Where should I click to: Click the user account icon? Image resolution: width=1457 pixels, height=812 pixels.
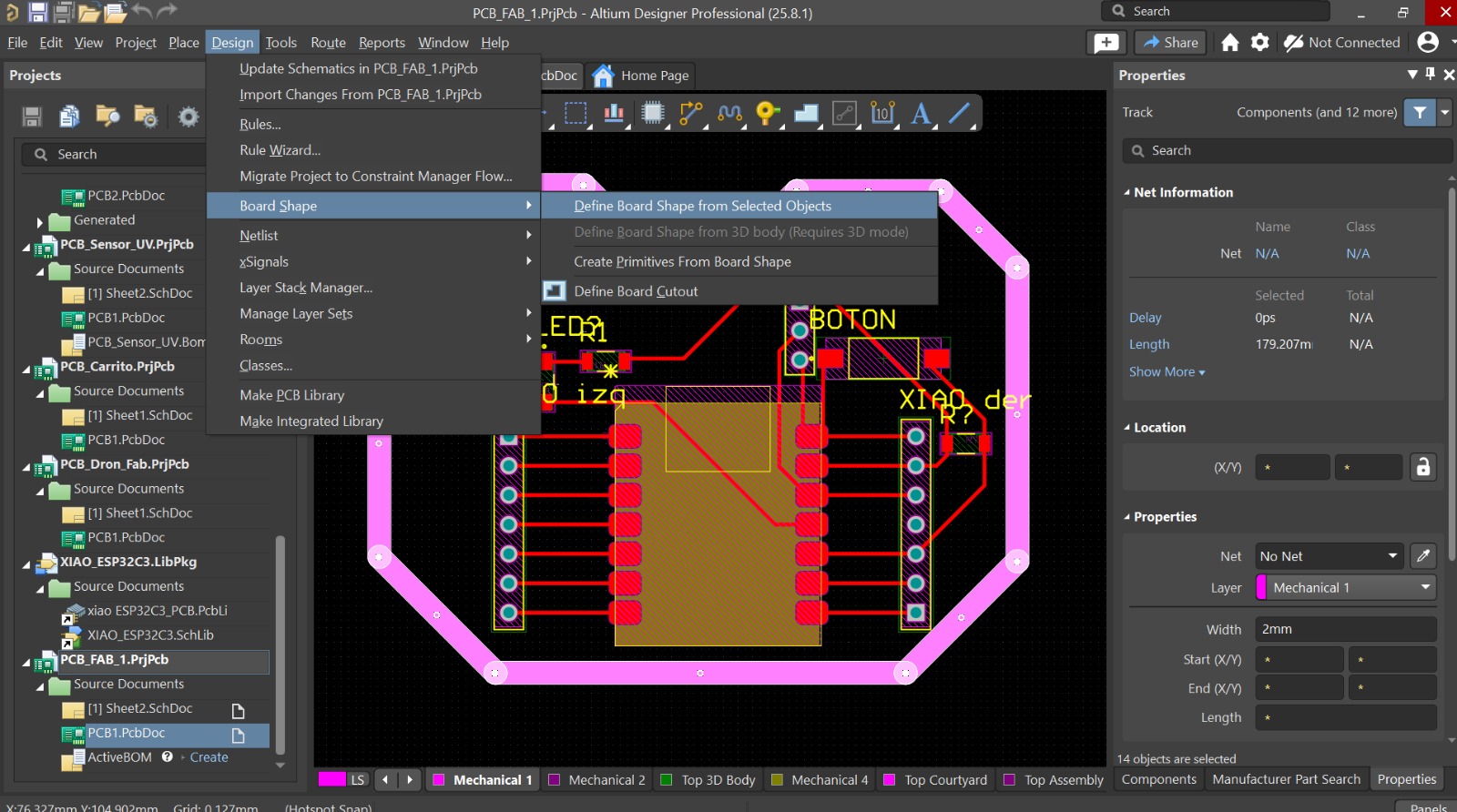click(x=1429, y=42)
